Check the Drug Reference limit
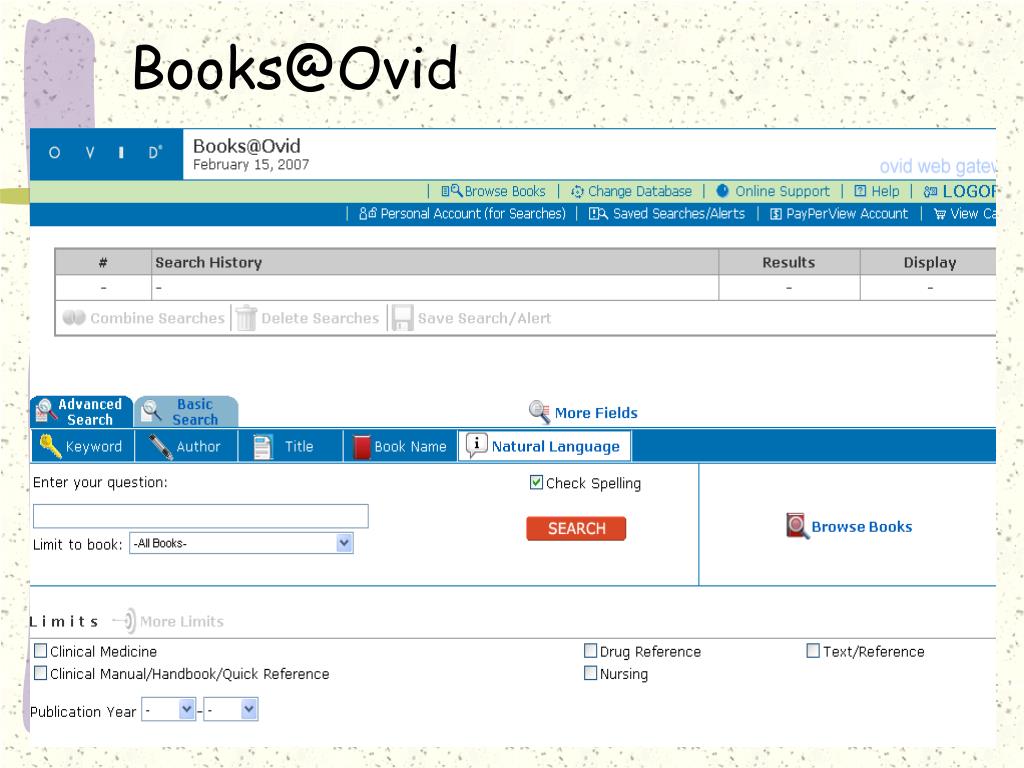 tap(590, 650)
